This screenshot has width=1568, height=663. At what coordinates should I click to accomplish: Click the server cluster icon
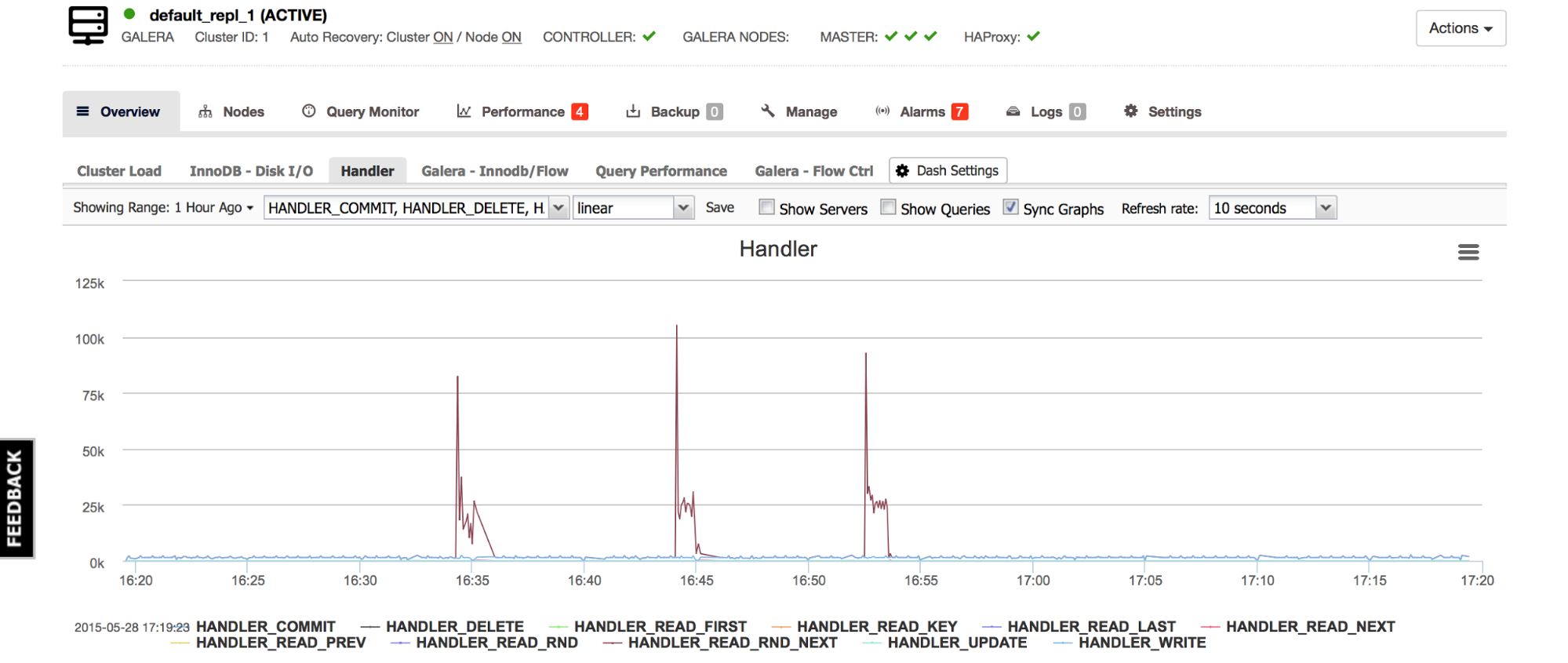[88, 25]
